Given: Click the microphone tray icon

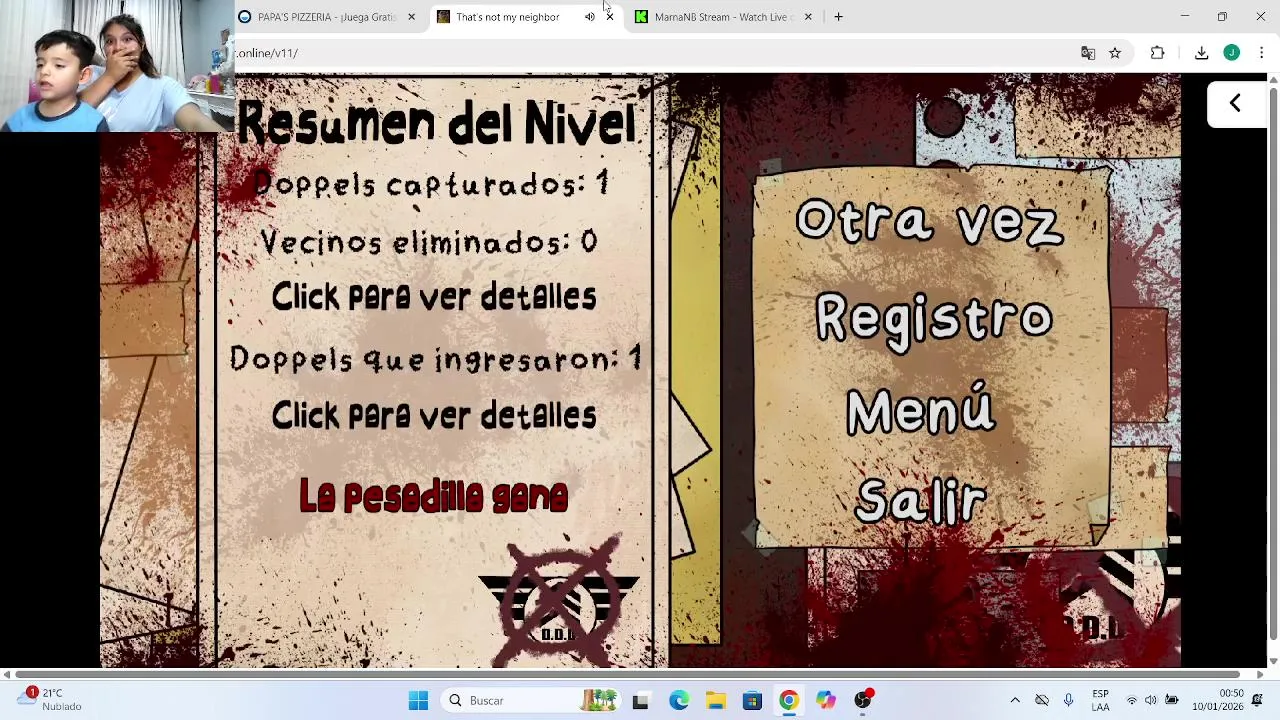Looking at the screenshot, I should (x=1068, y=700).
